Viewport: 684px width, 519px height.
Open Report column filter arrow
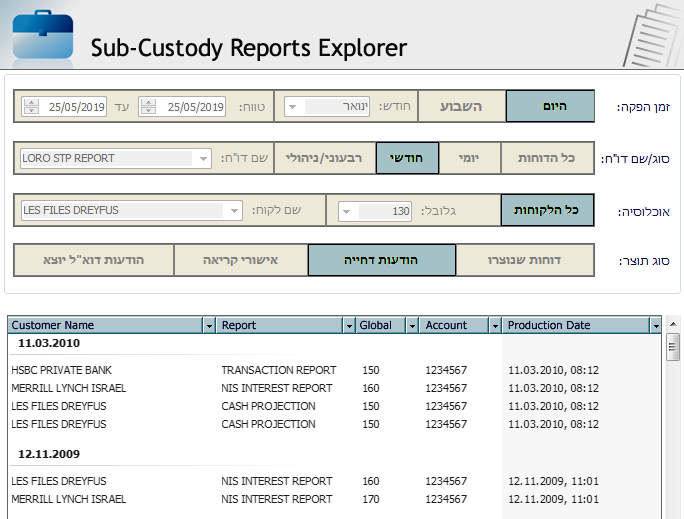coord(349,326)
